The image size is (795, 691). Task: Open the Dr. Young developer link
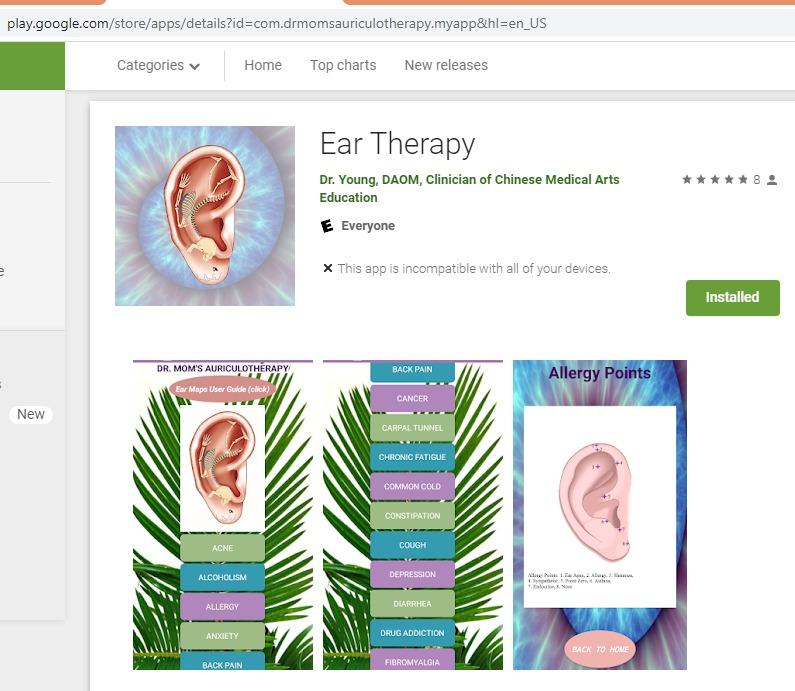click(x=469, y=179)
